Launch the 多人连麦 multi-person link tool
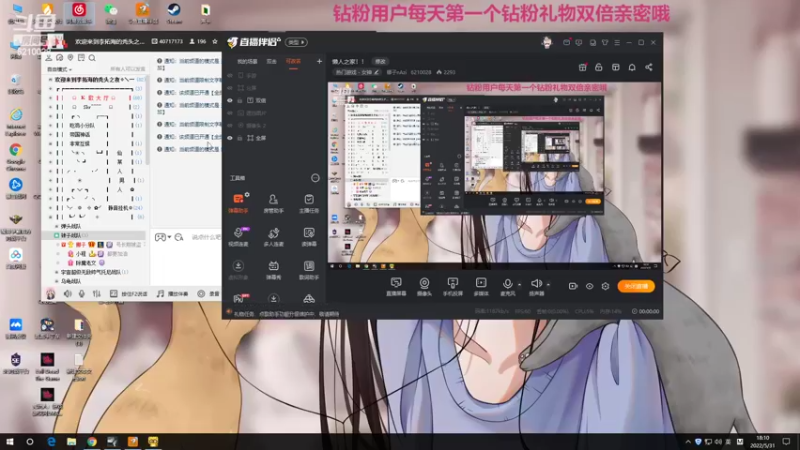This screenshot has height=450, width=800. pyautogui.click(x=273, y=237)
